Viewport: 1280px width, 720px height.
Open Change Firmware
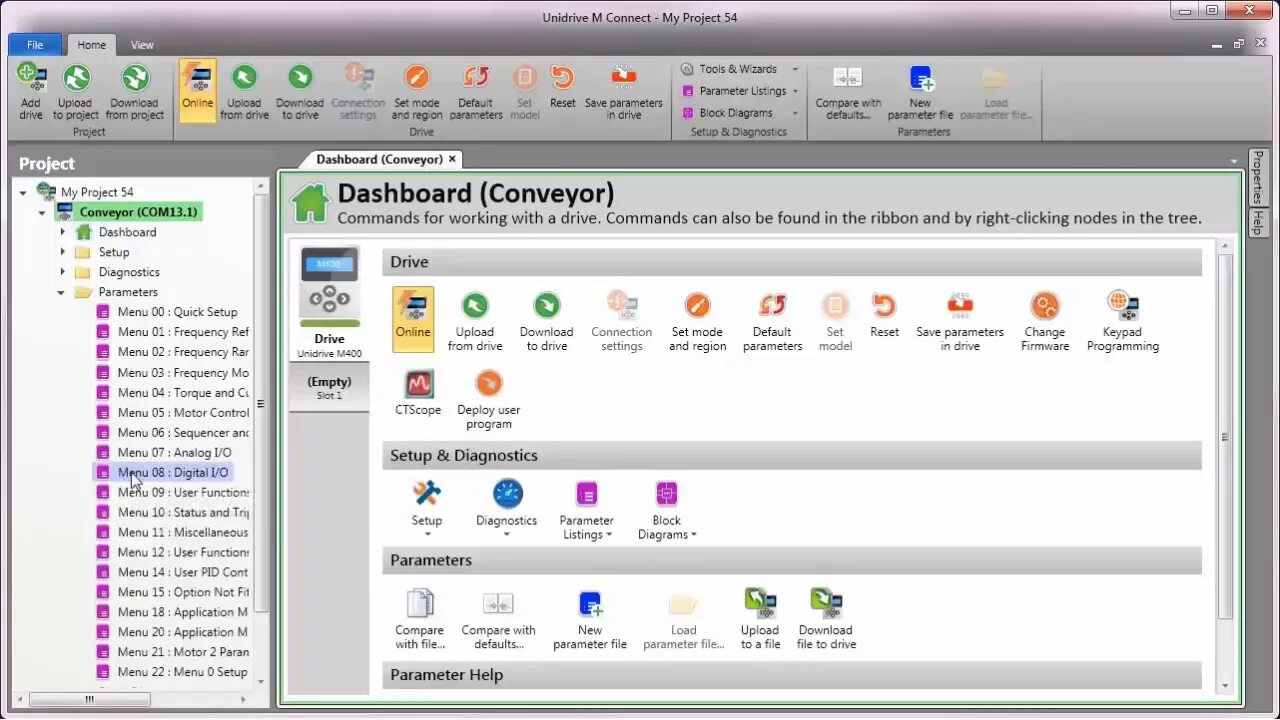[1045, 321]
